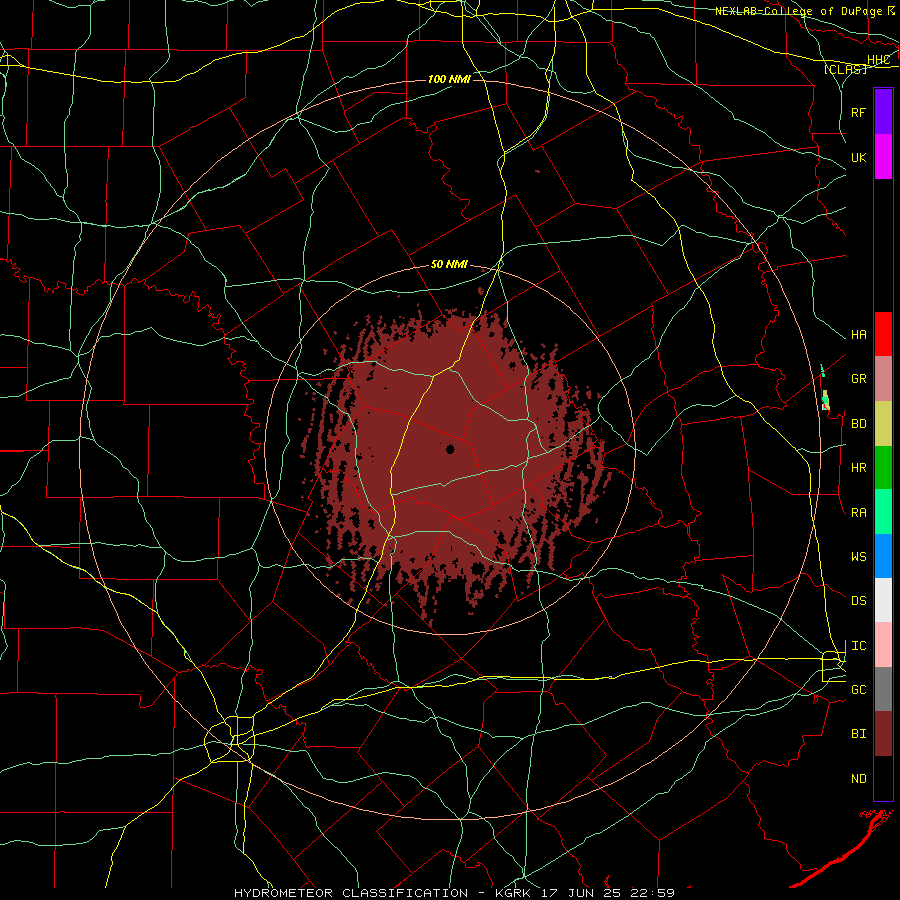Click the BI legend label
Viewport: 900px width, 900px height.
pos(859,734)
